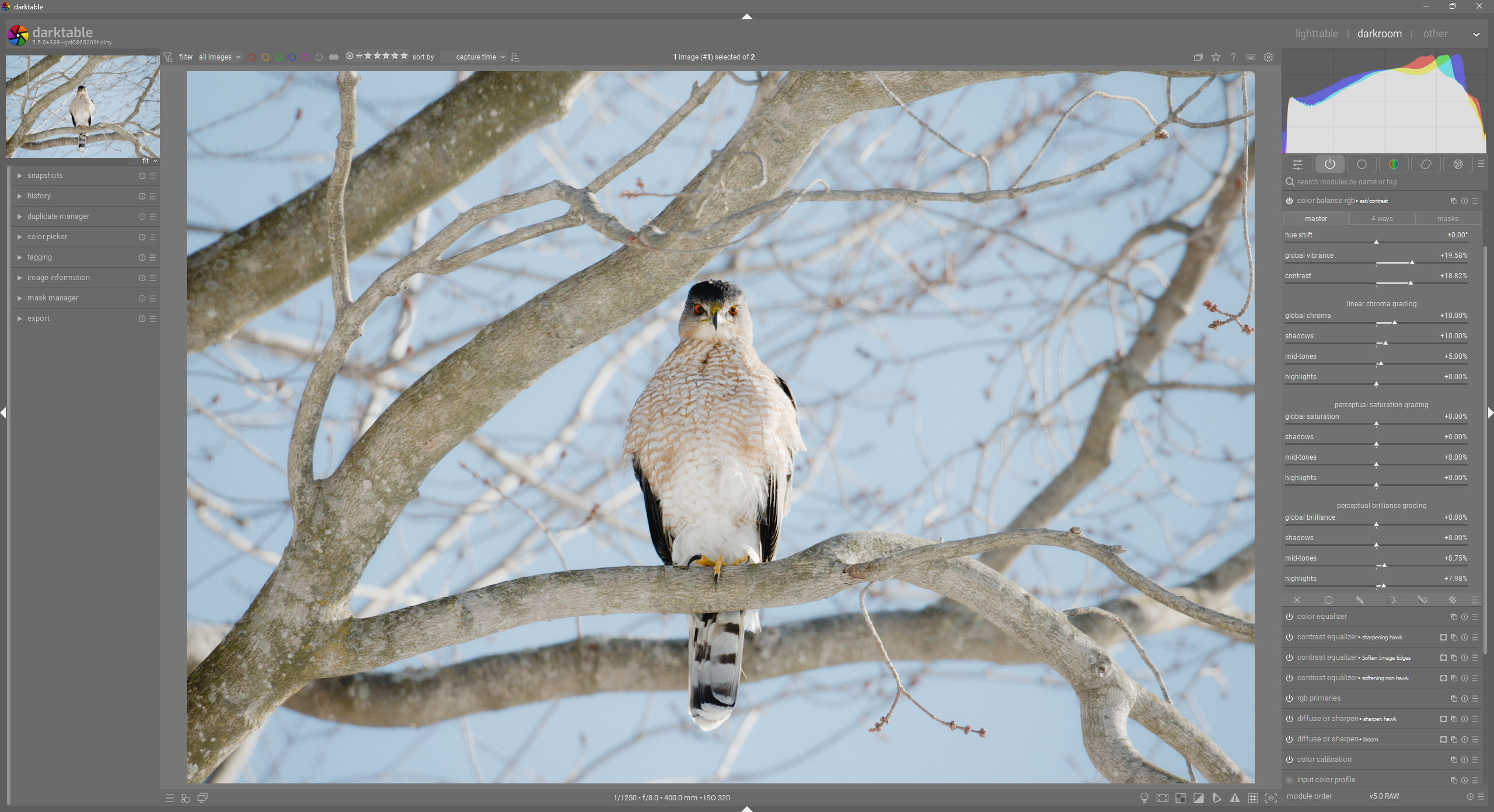Toggle color calibration module power

click(x=1289, y=760)
